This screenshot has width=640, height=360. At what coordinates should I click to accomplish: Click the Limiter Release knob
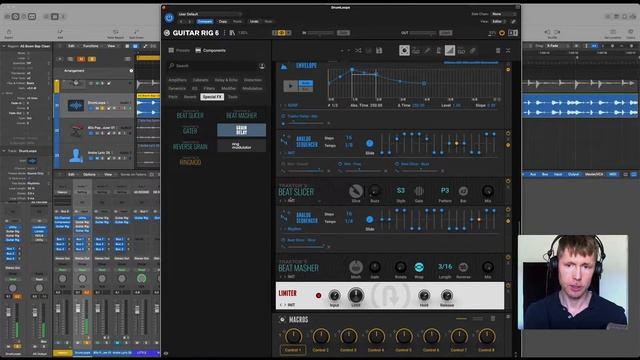coord(447,296)
